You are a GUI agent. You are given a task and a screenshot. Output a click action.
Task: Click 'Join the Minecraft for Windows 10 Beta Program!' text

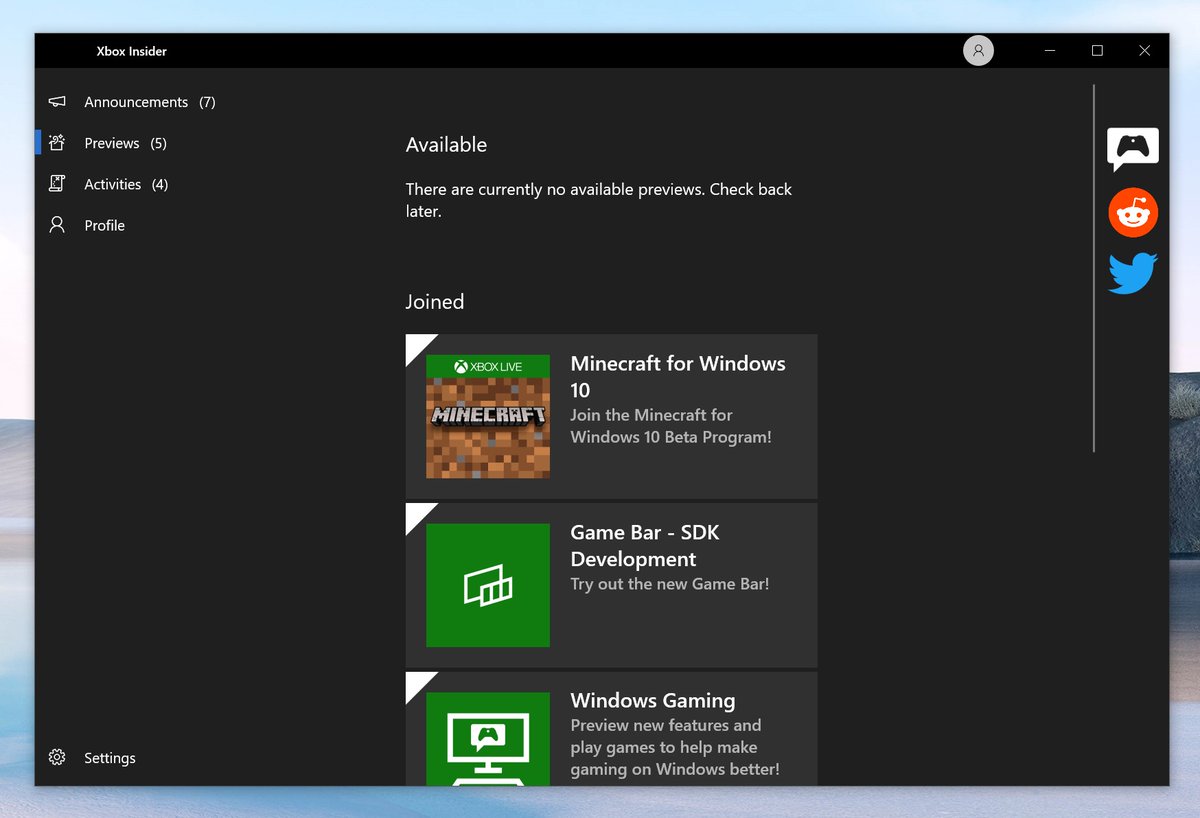671,426
